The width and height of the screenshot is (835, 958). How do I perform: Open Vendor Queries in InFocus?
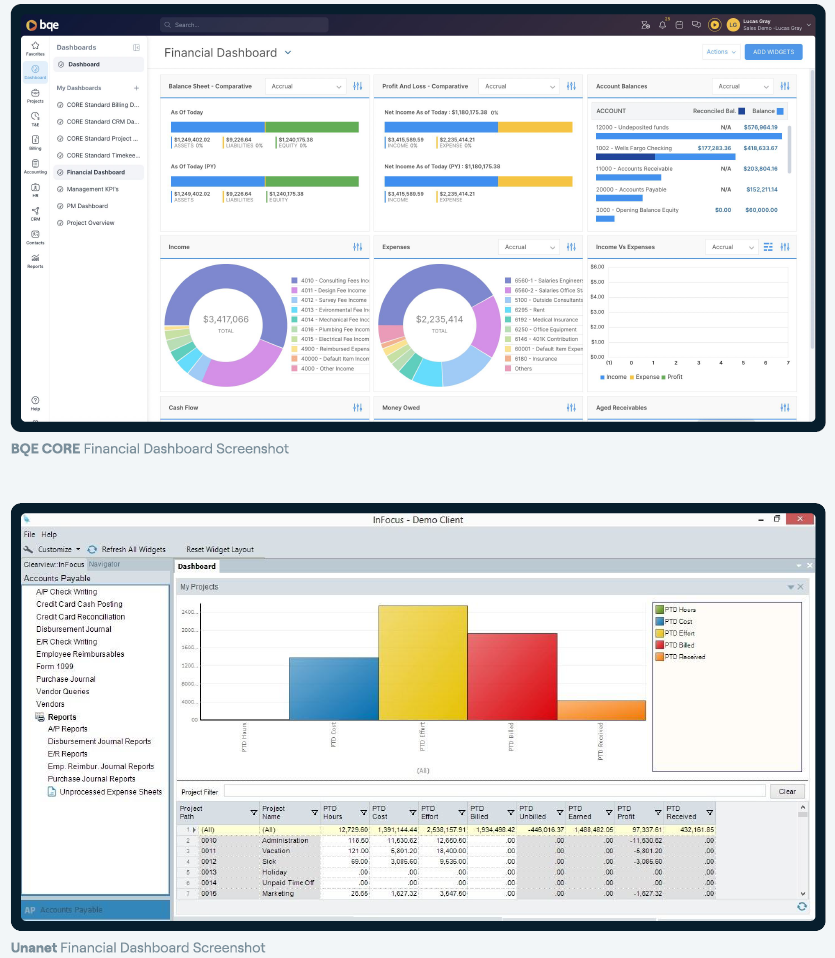(62, 692)
